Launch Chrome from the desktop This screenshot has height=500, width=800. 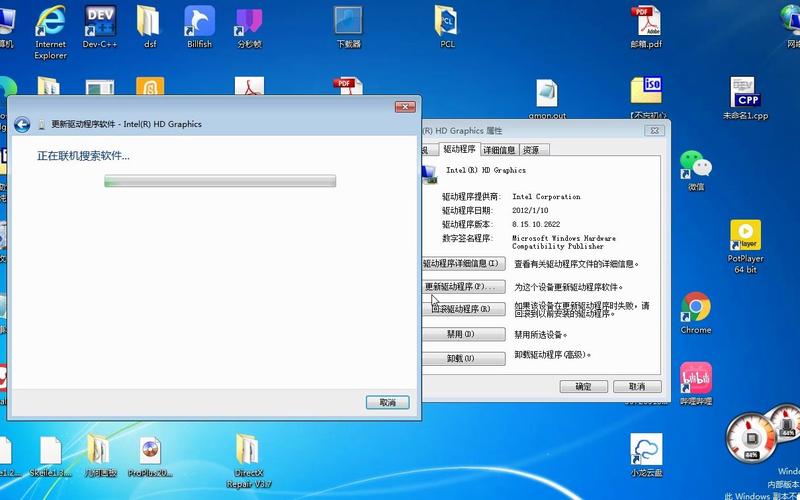(695, 308)
